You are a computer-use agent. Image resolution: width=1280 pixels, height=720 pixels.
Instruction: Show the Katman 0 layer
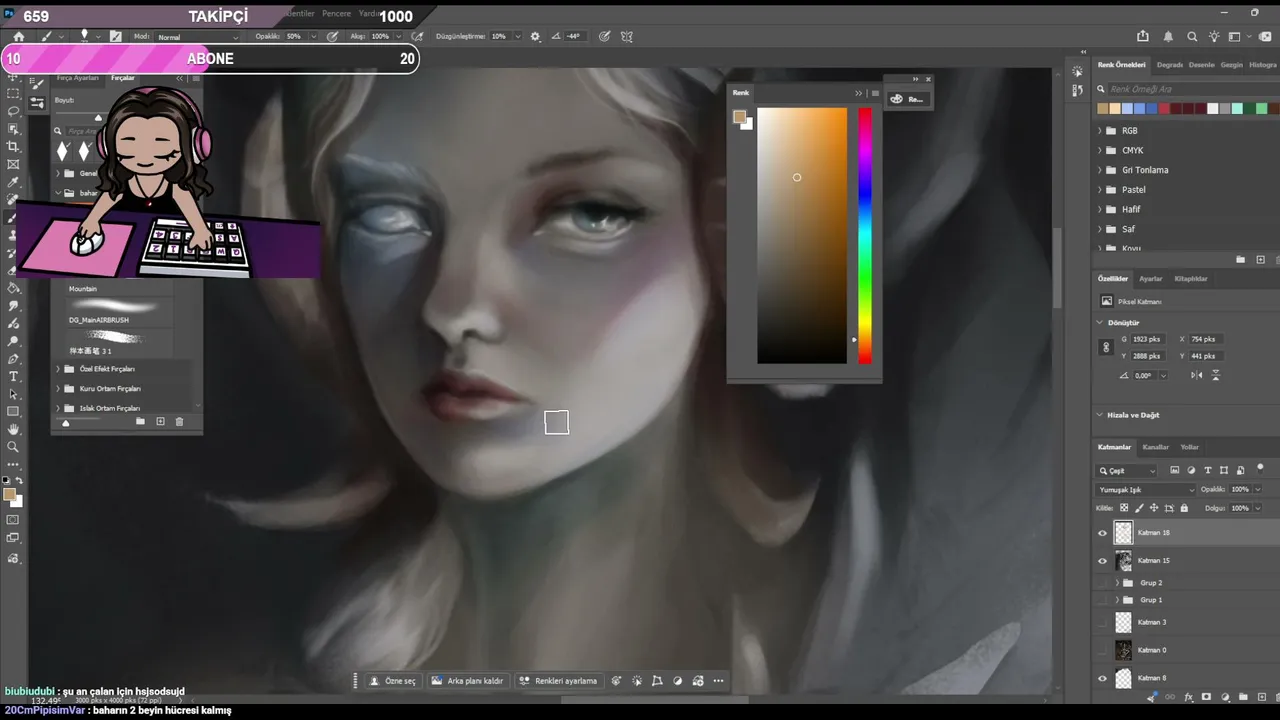1103,650
